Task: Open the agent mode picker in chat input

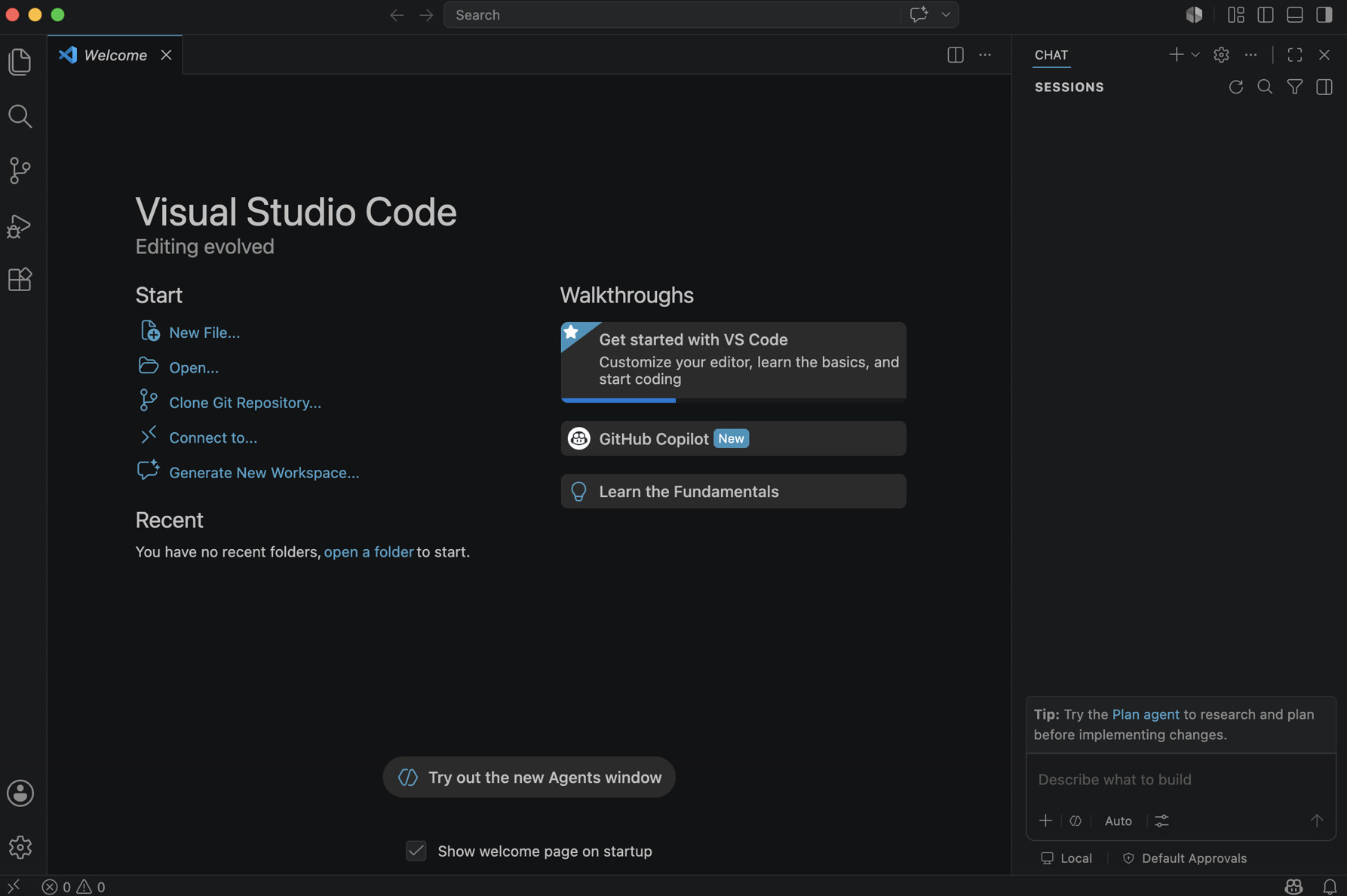Action: [x=1075, y=821]
